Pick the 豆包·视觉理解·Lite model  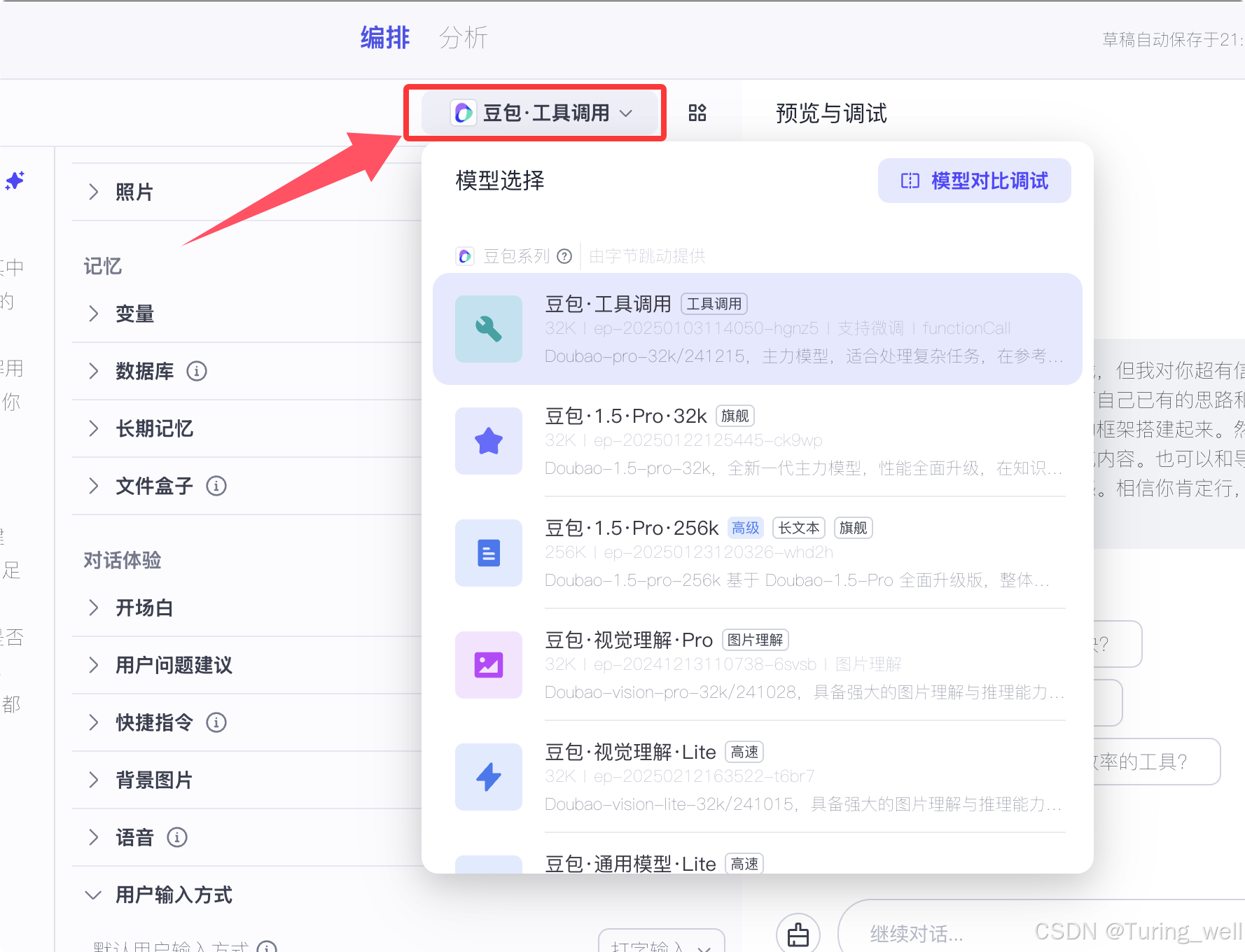point(757,777)
